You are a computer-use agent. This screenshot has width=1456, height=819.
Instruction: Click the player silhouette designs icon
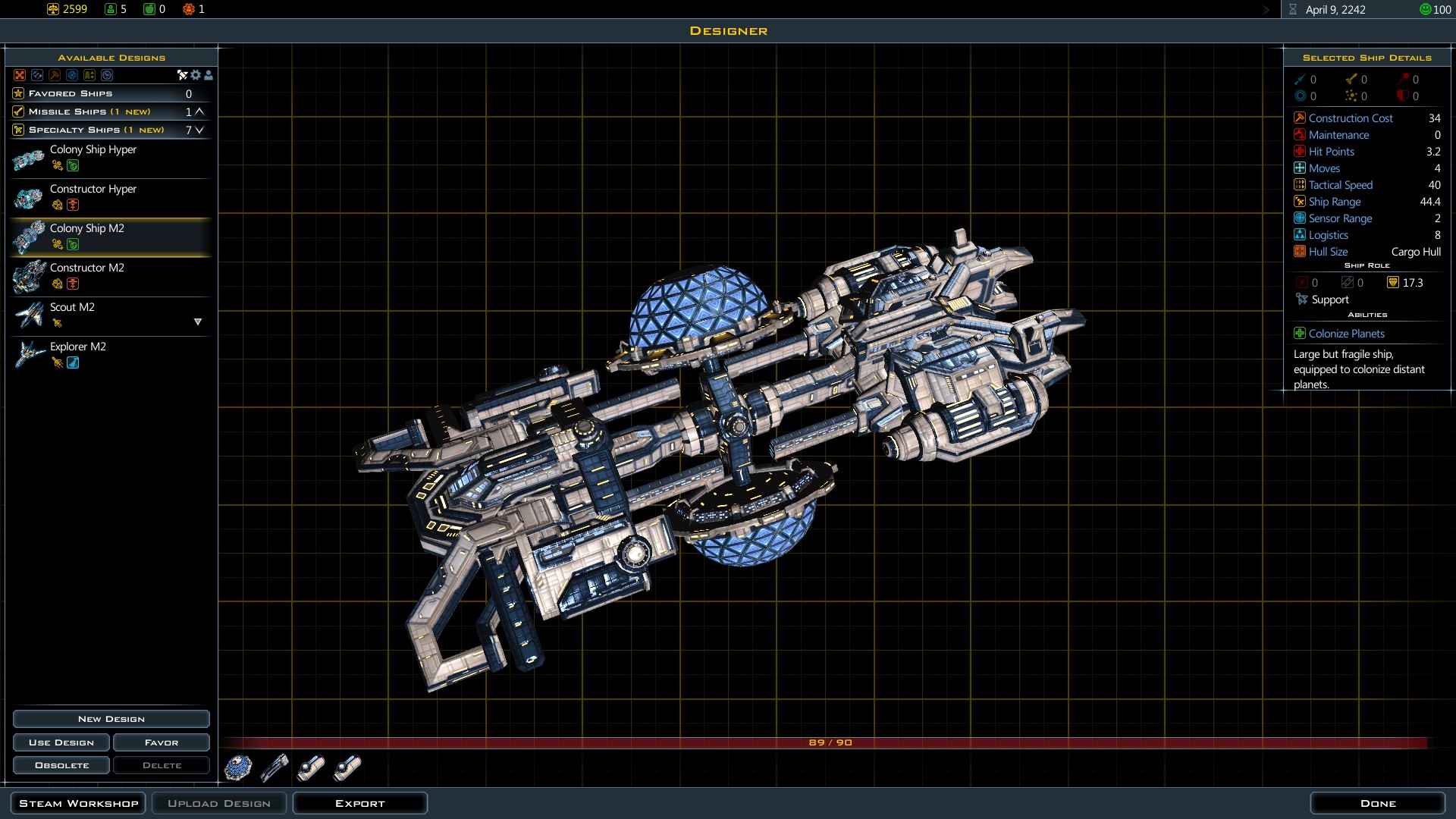point(209,75)
